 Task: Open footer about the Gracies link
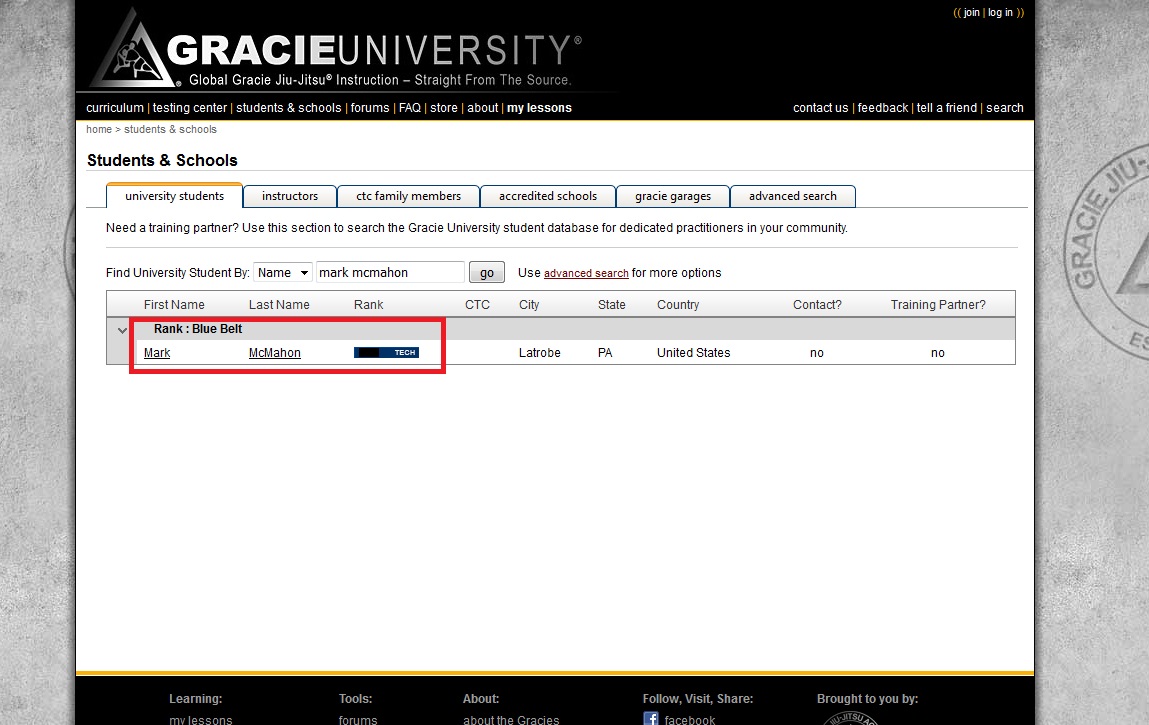pyautogui.click(x=511, y=720)
